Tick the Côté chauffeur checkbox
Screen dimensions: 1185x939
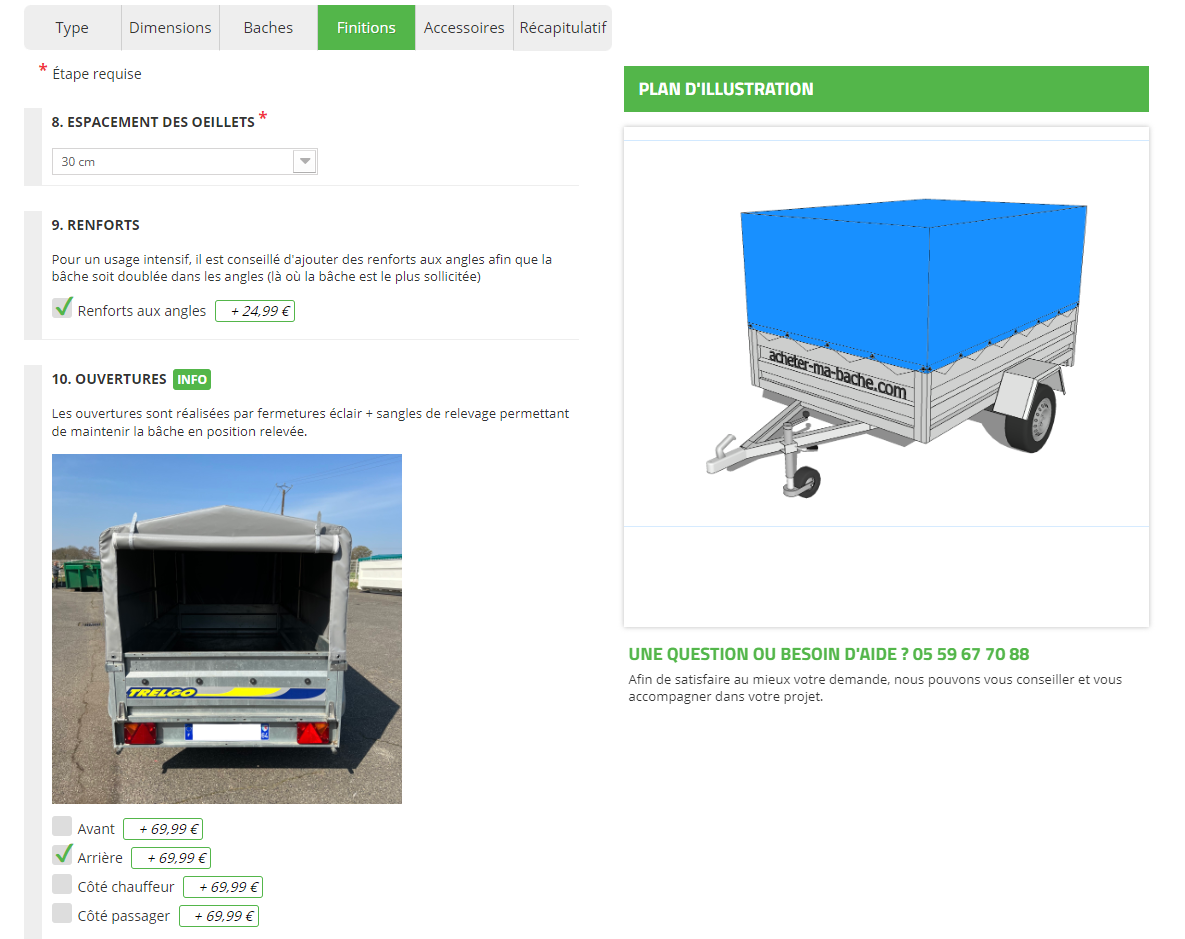62,885
